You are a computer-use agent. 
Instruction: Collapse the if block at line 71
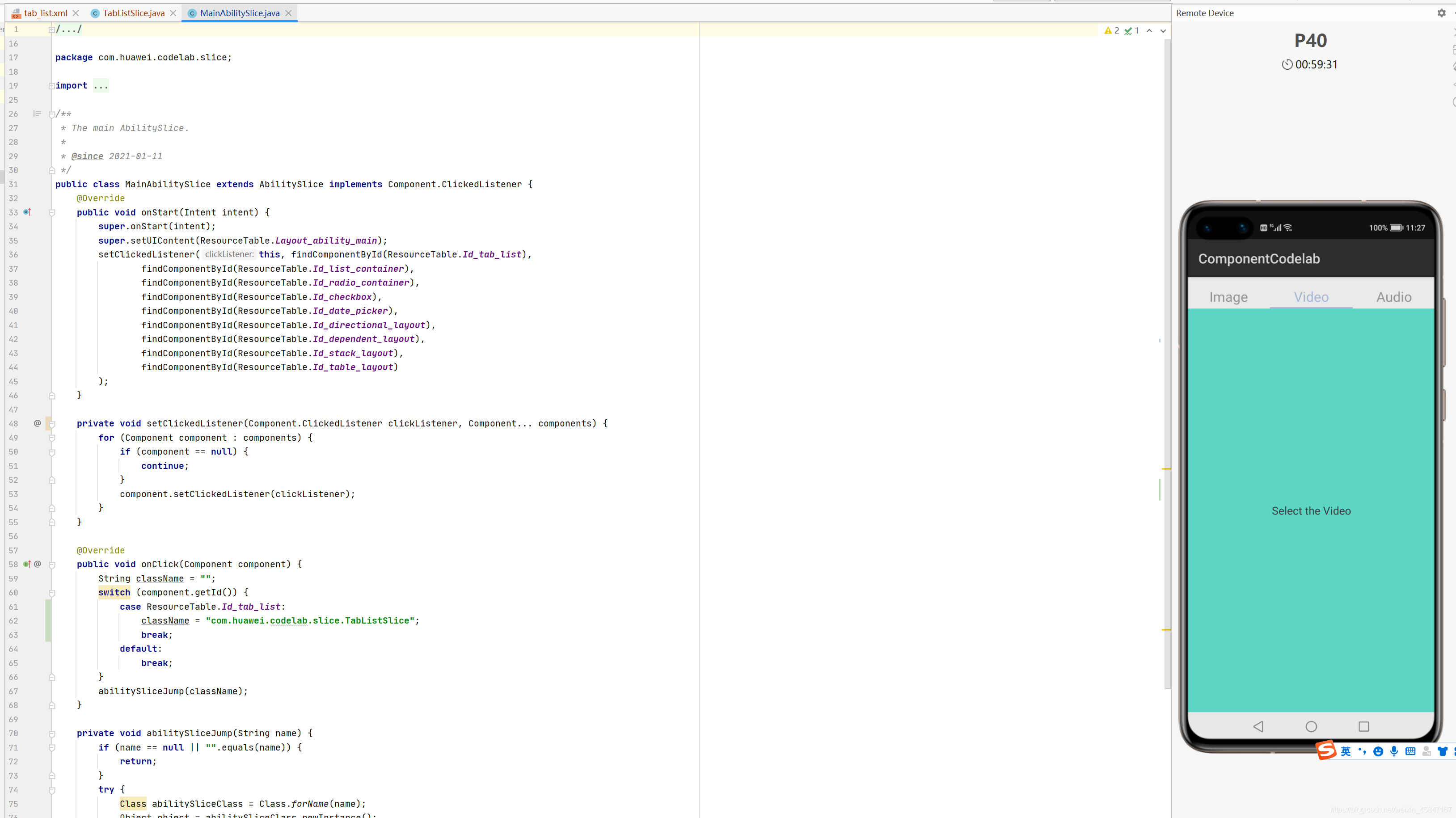pyautogui.click(x=51, y=748)
